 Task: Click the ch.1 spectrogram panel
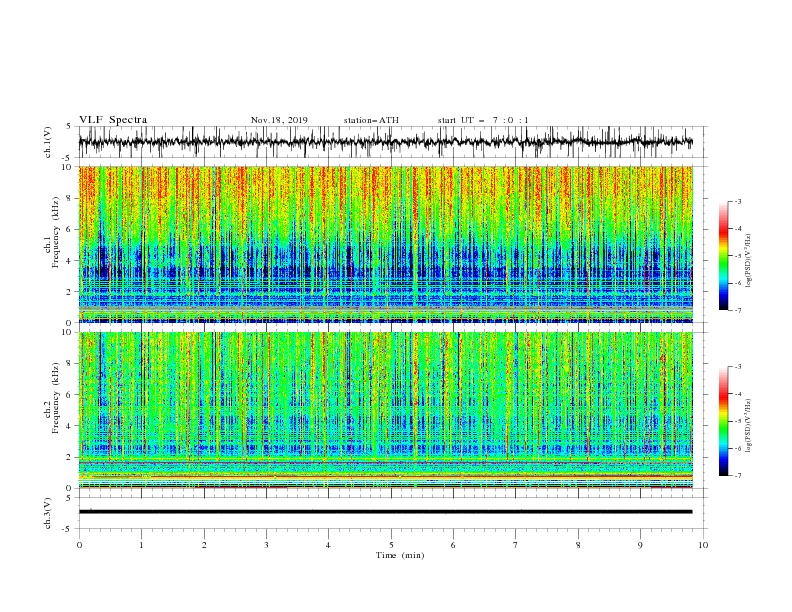(385, 244)
